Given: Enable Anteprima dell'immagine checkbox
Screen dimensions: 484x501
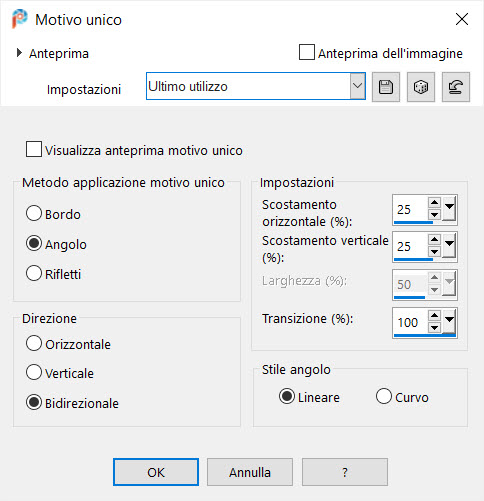Looking at the screenshot, I should click(x=307, y=52).
